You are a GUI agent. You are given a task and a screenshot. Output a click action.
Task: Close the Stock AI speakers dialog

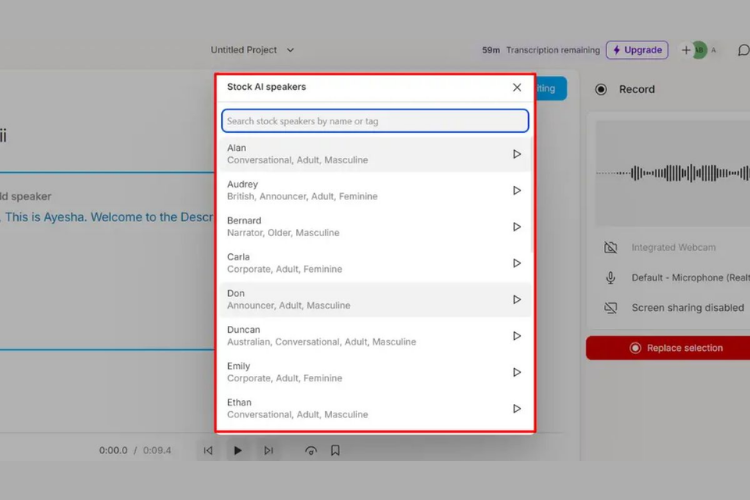(x=517, y=87)
